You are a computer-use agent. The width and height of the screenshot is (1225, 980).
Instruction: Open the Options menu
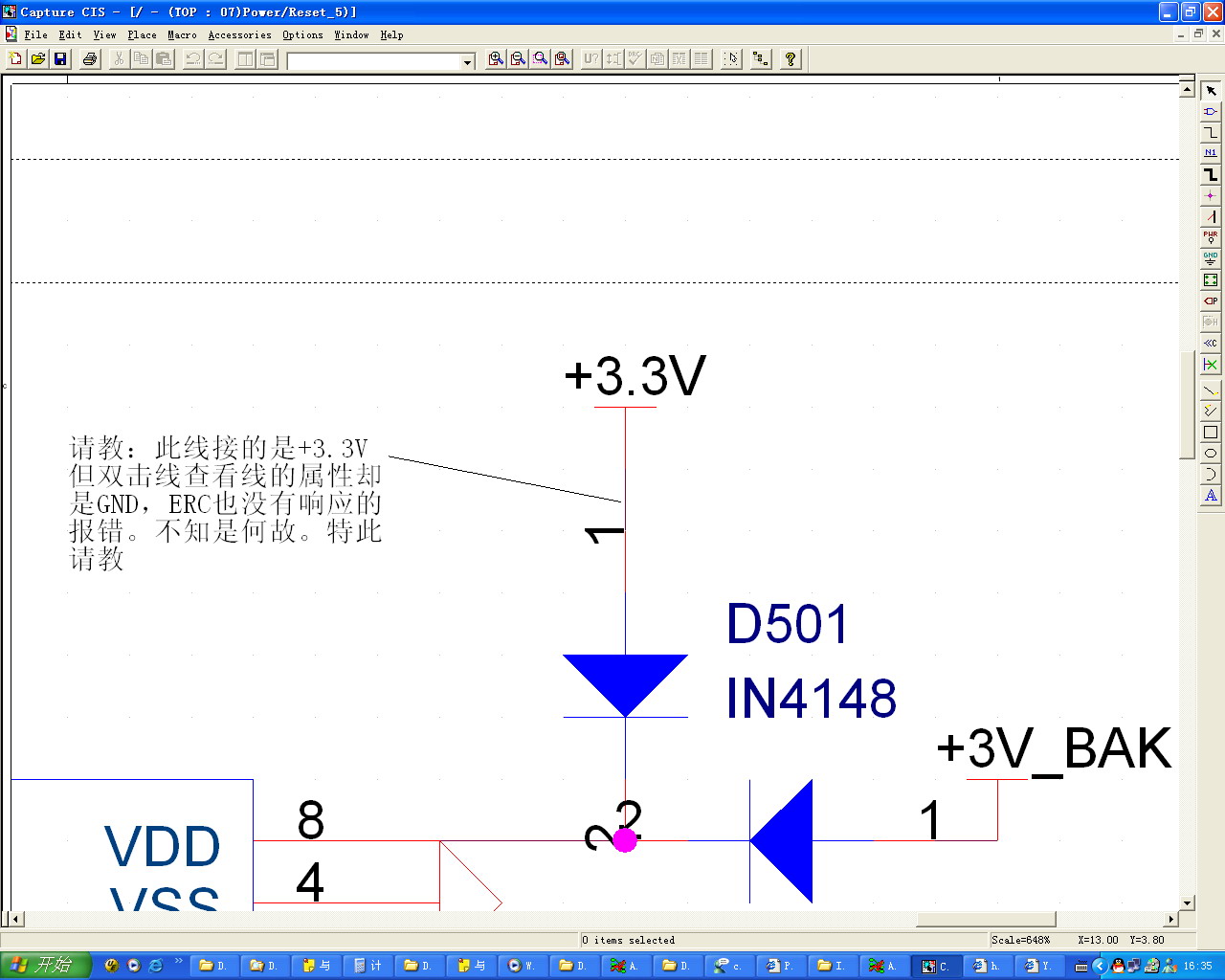pyautogui.click(x=302, y=34)
